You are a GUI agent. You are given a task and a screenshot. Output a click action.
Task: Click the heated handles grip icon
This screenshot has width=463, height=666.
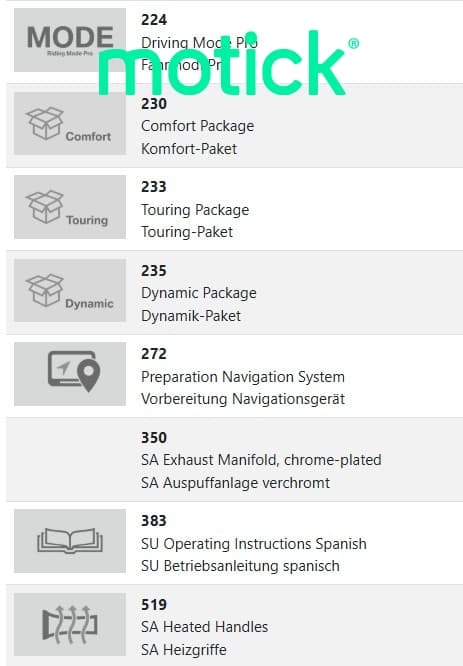click(x=70, y=624)
